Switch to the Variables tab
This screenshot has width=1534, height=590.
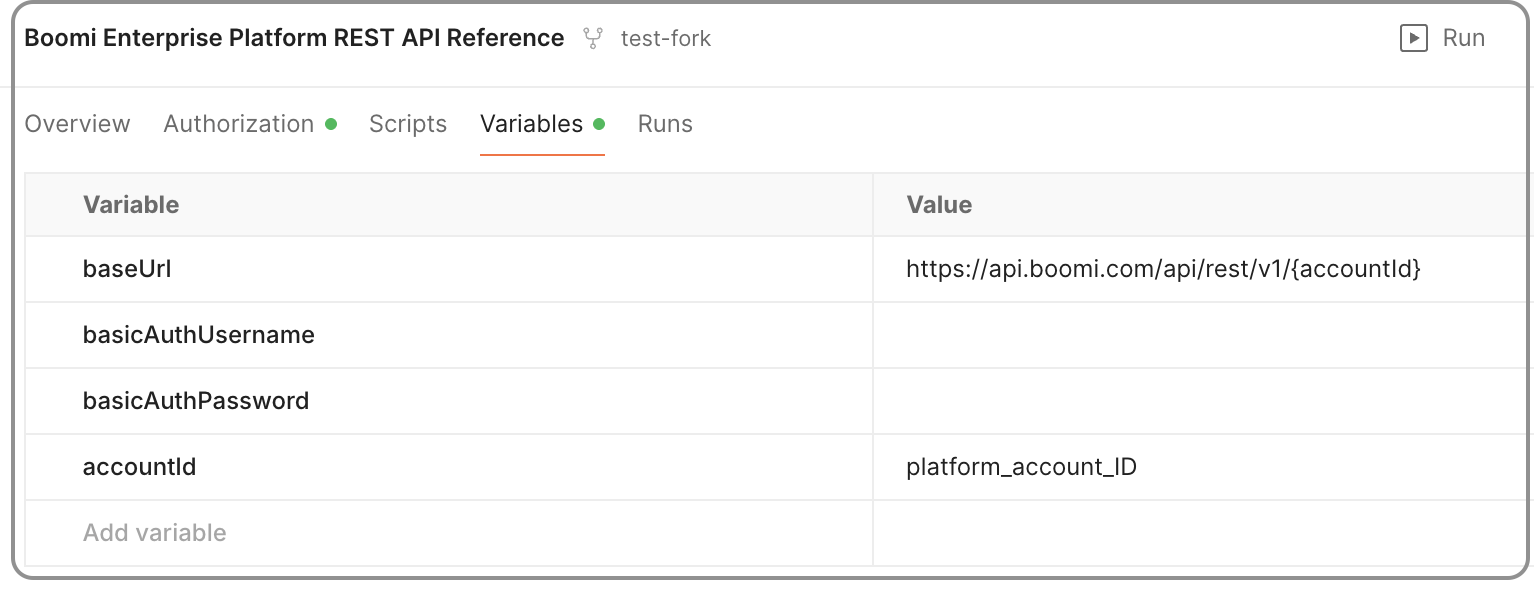[533, 123]
